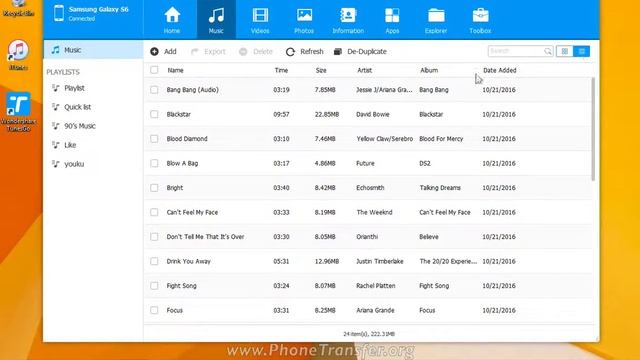640x360 pixels.
Task: Click the Delete button
Action: point(256,51)
